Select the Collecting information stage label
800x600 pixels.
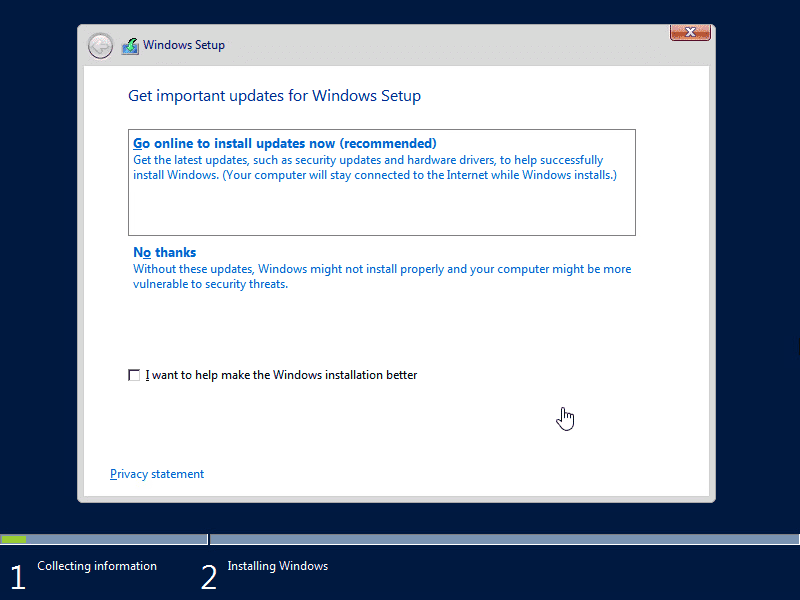(x=96, y=566)
